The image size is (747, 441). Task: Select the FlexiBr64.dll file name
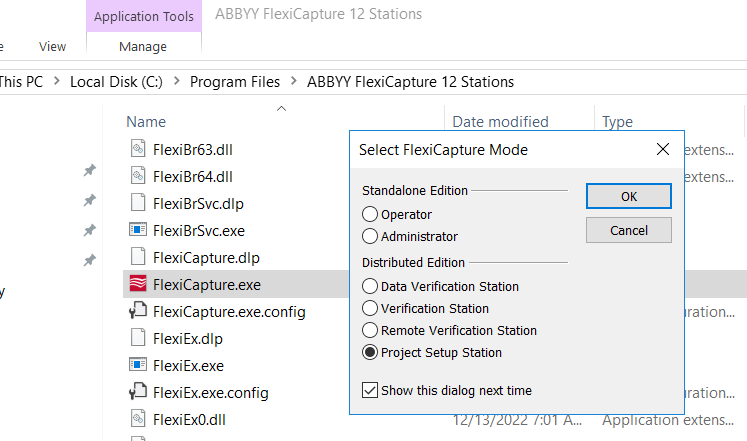click(x=192, y=177)
